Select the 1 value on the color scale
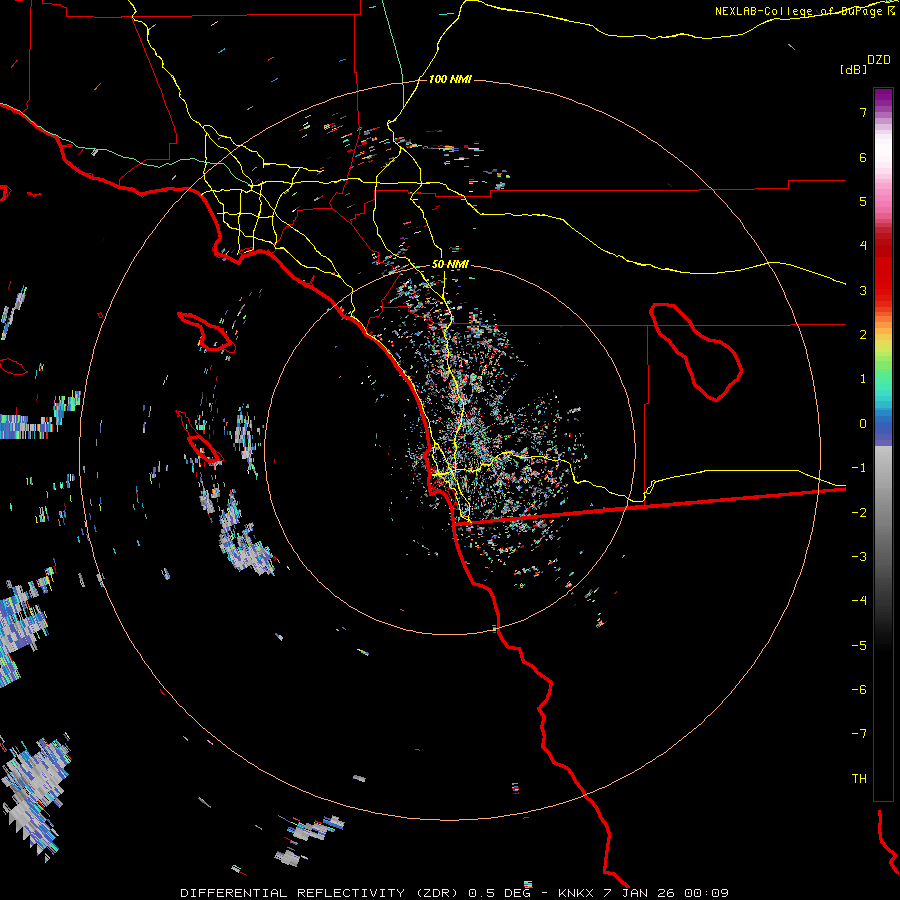This screenshot has width=900, height=900. 863,379
